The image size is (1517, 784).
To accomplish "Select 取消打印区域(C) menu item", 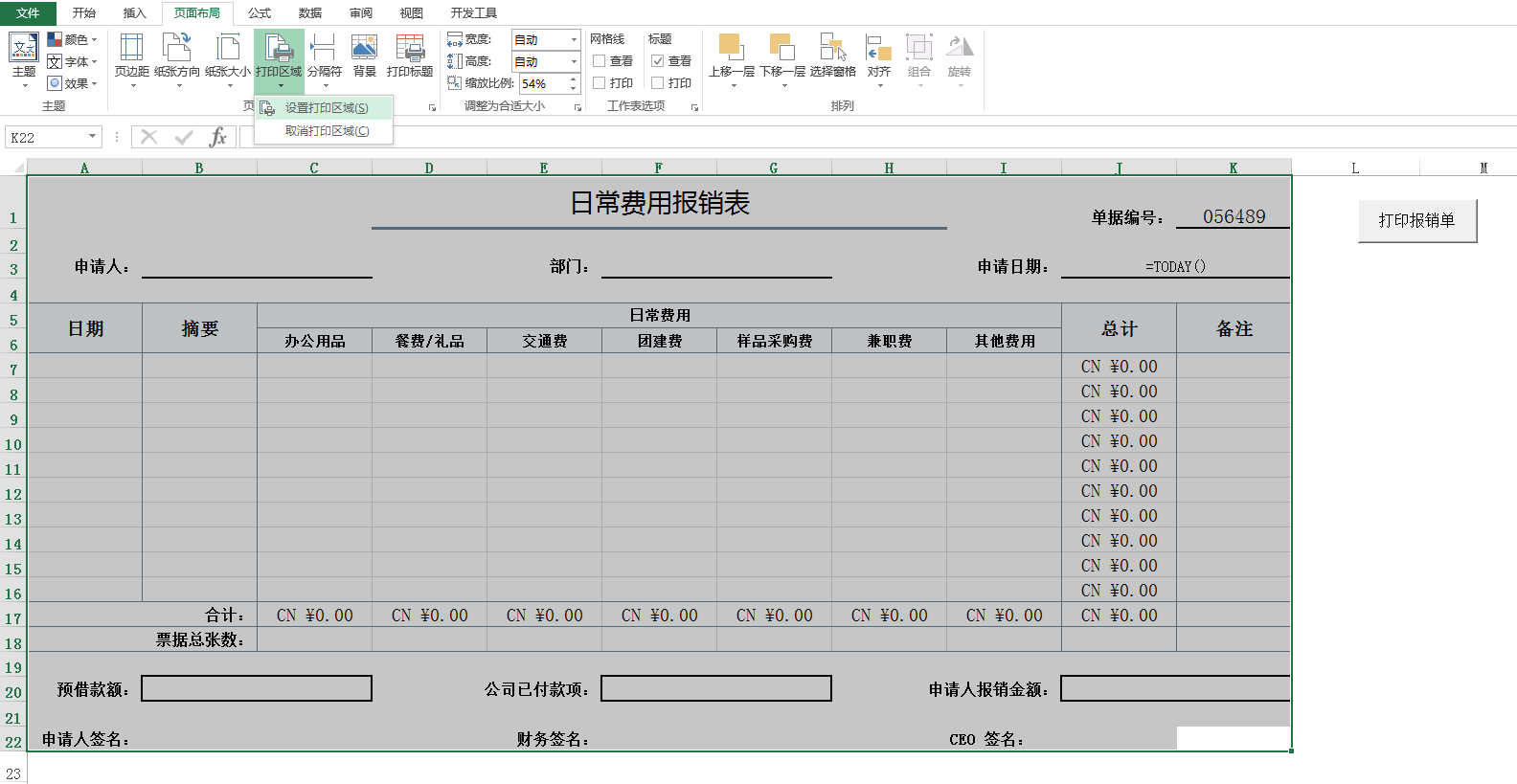I will point(325,131).
